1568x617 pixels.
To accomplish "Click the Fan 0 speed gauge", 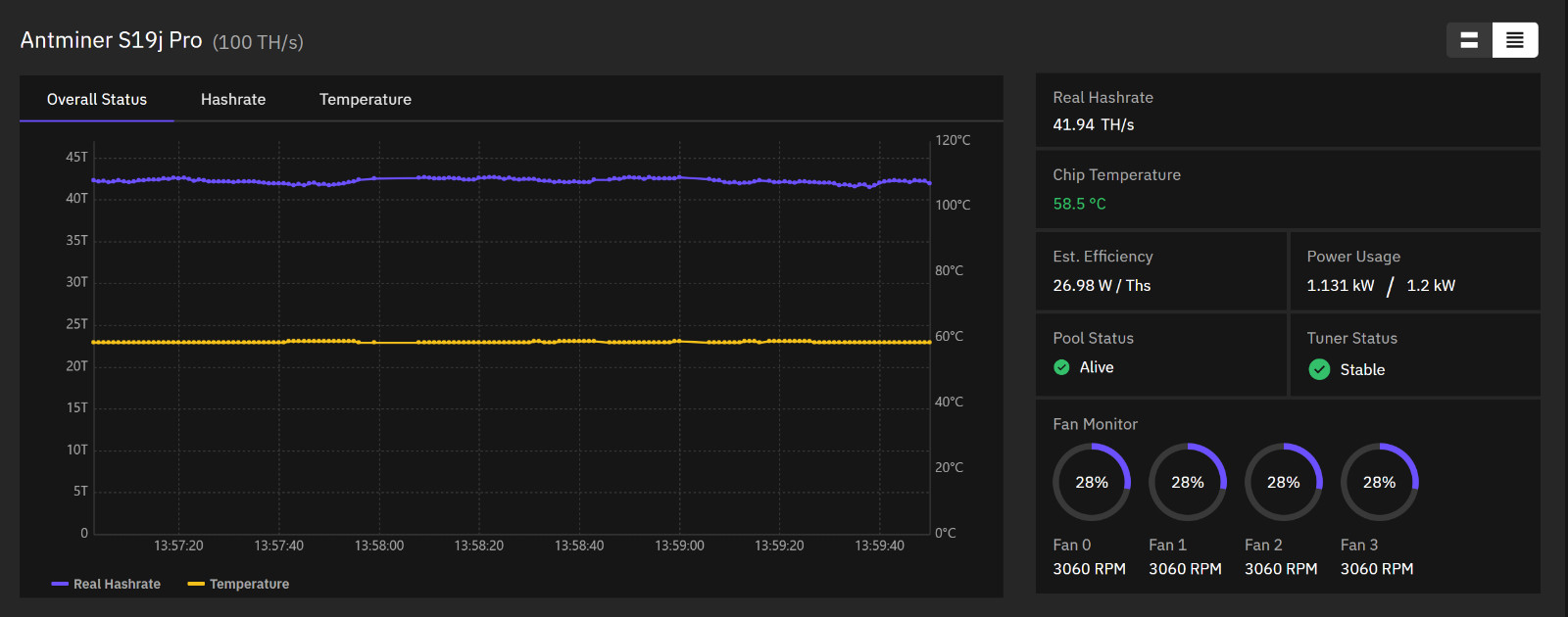I will [1092, 482].
